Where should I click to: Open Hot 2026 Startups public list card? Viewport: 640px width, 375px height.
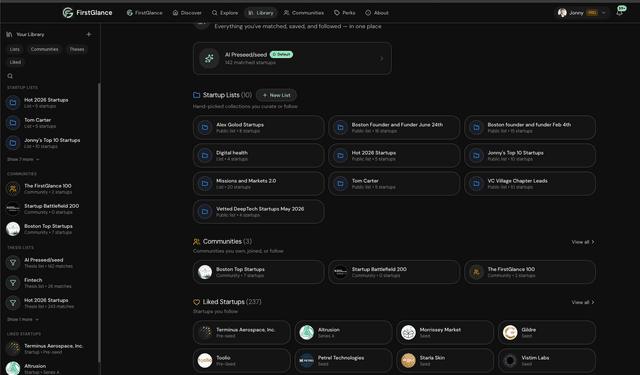(394, 155)
